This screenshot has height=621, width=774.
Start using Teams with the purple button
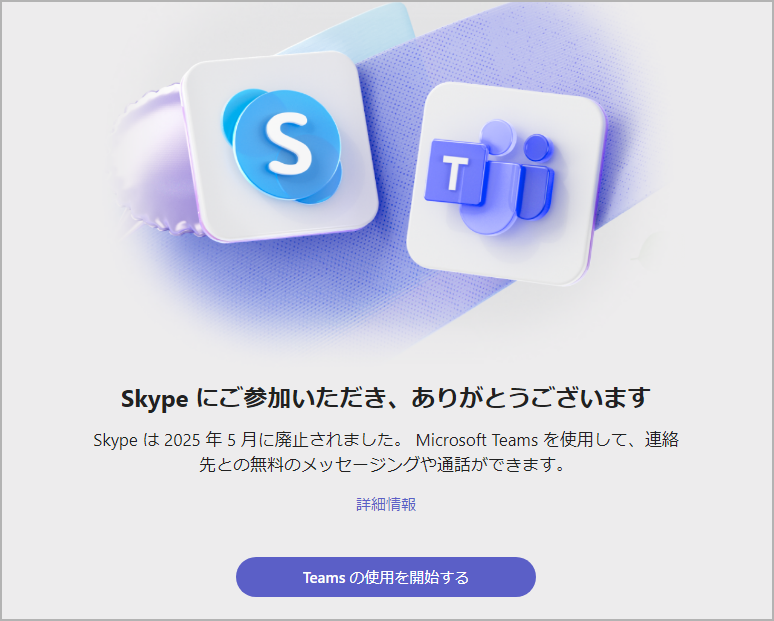[x=386, y=577]
